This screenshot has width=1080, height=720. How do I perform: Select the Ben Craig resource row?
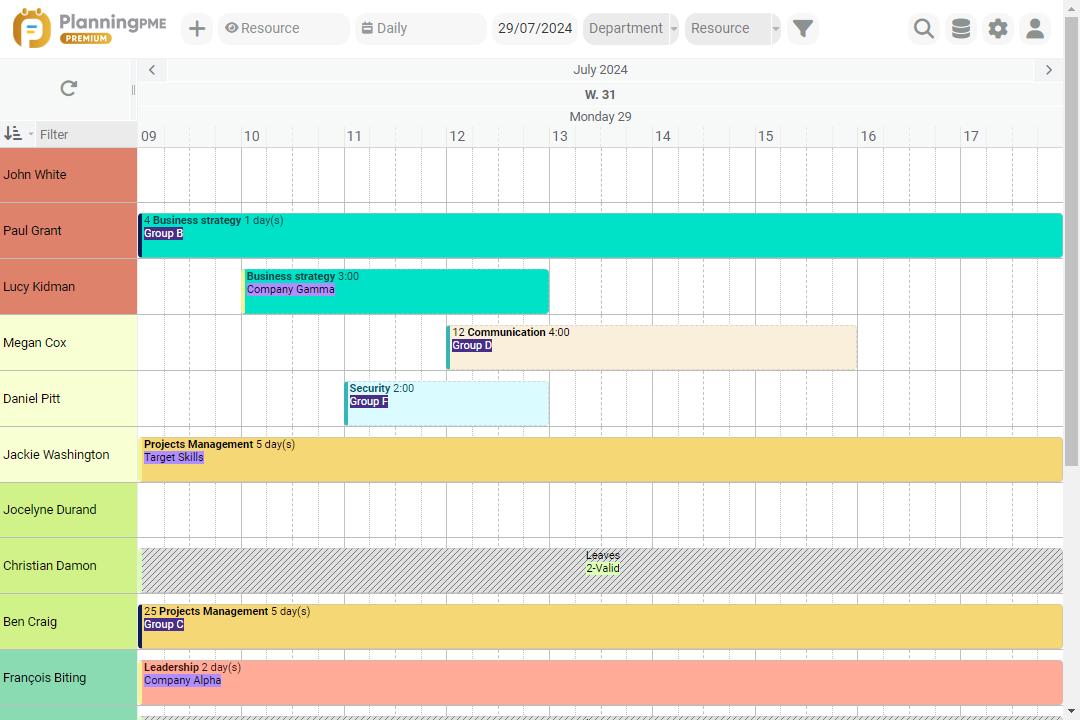pos(68,622)
